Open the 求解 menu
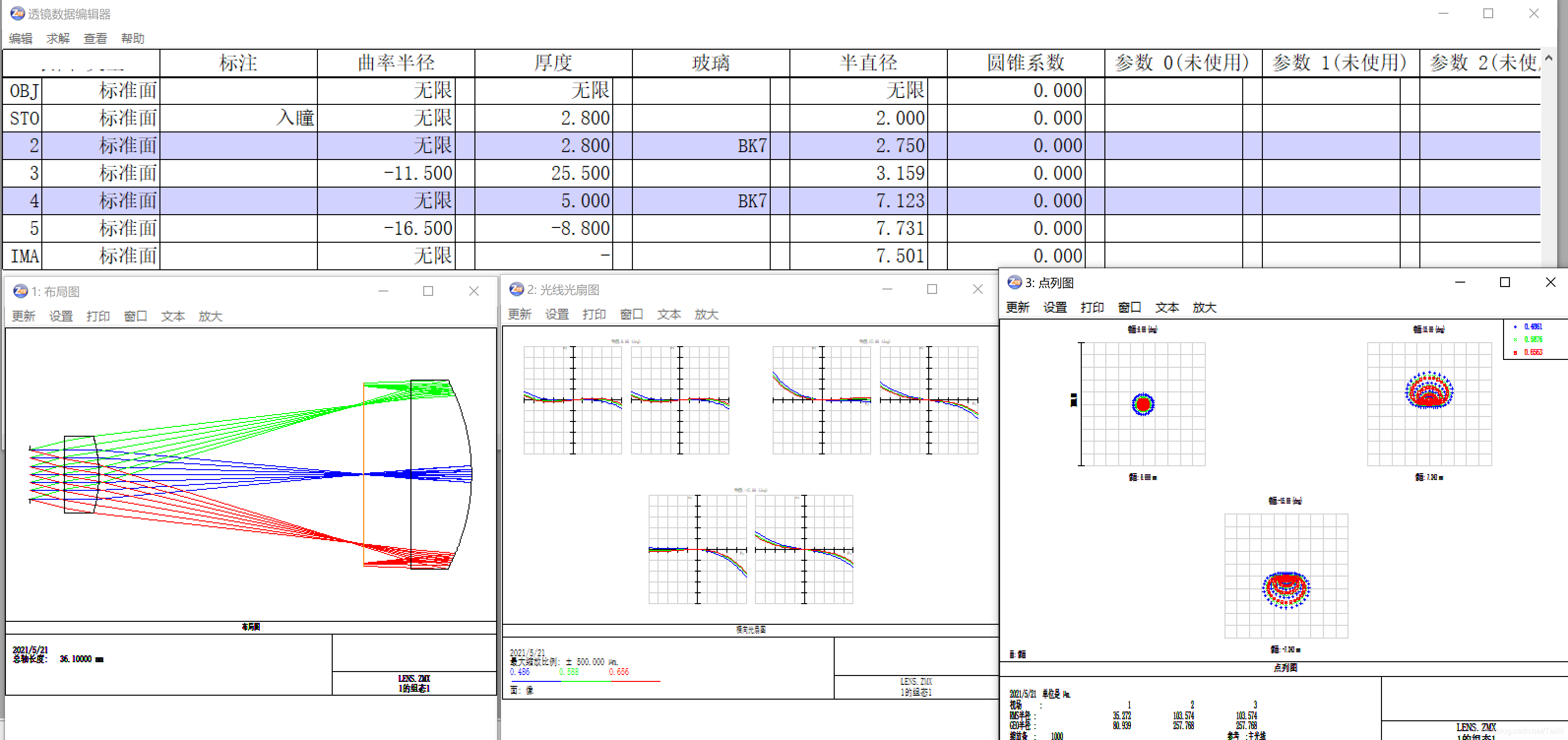 (x=58, y=38)
